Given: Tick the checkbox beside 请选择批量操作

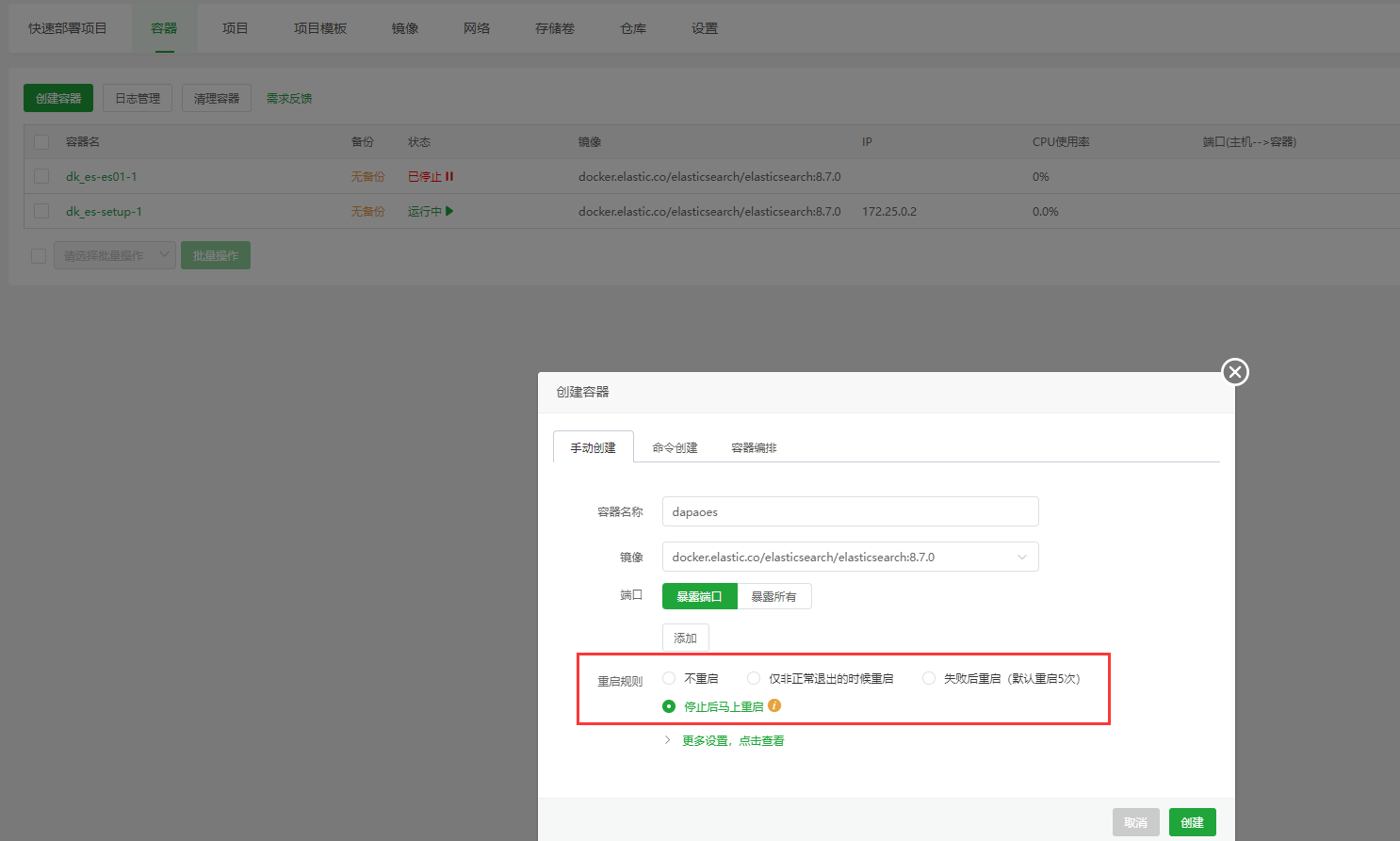Looking at the screenshot, I should 39,256.
